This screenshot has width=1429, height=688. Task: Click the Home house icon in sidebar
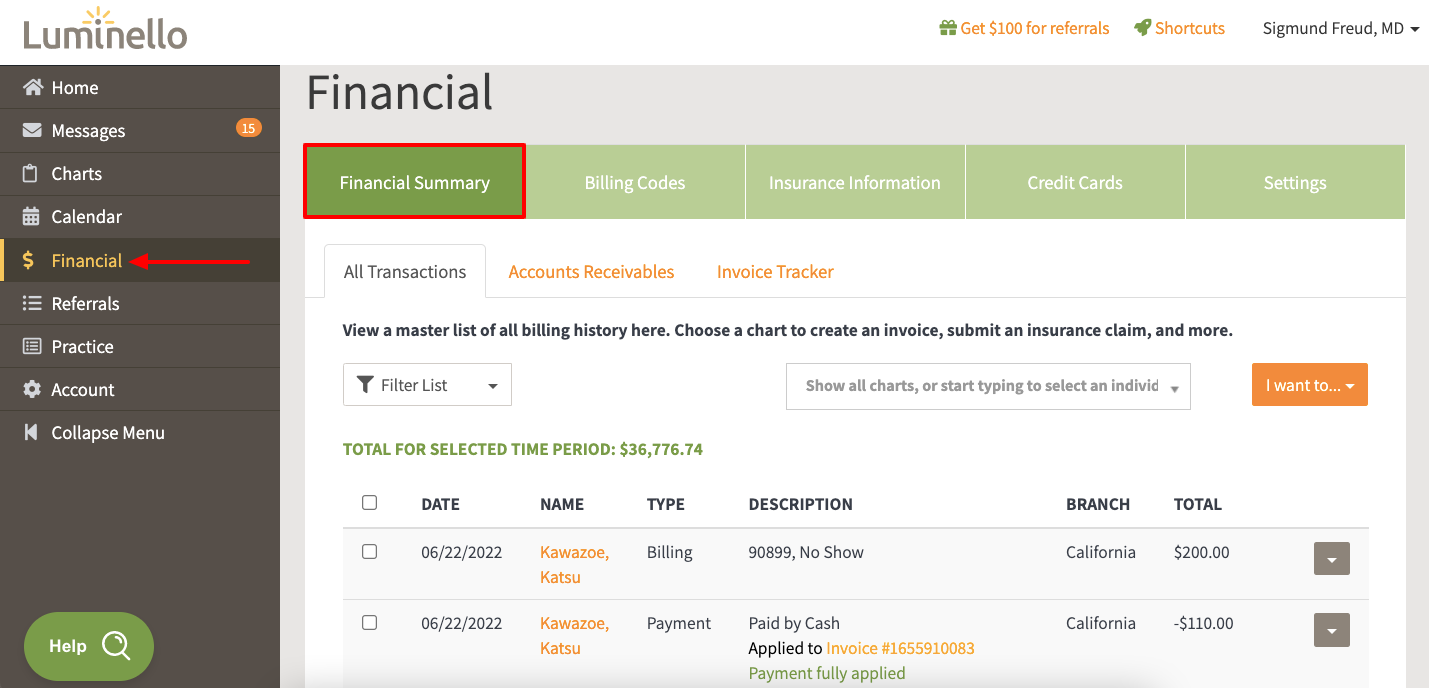tap(32, 88)
